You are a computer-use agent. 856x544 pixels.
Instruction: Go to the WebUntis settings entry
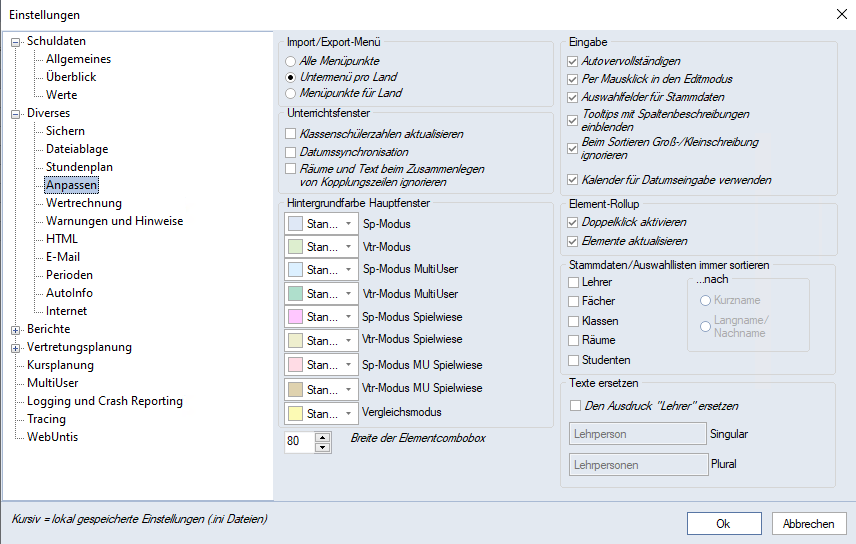52,437
